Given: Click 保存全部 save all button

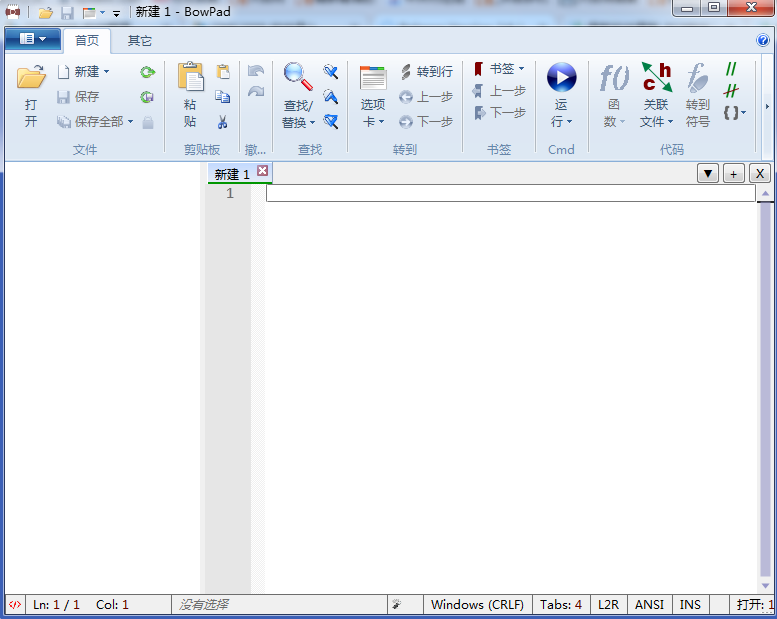Looking at the screenshot, I should coord(90,121).
